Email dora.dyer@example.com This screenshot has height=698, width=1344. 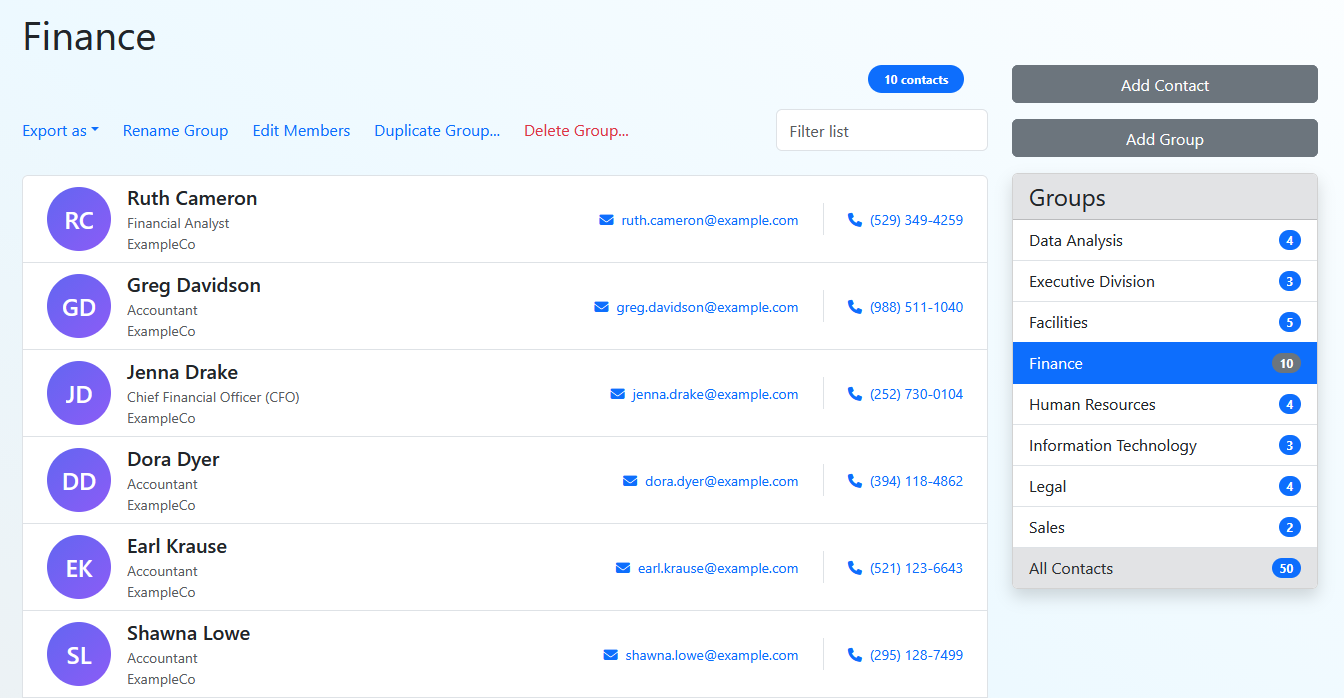[722, 481]
